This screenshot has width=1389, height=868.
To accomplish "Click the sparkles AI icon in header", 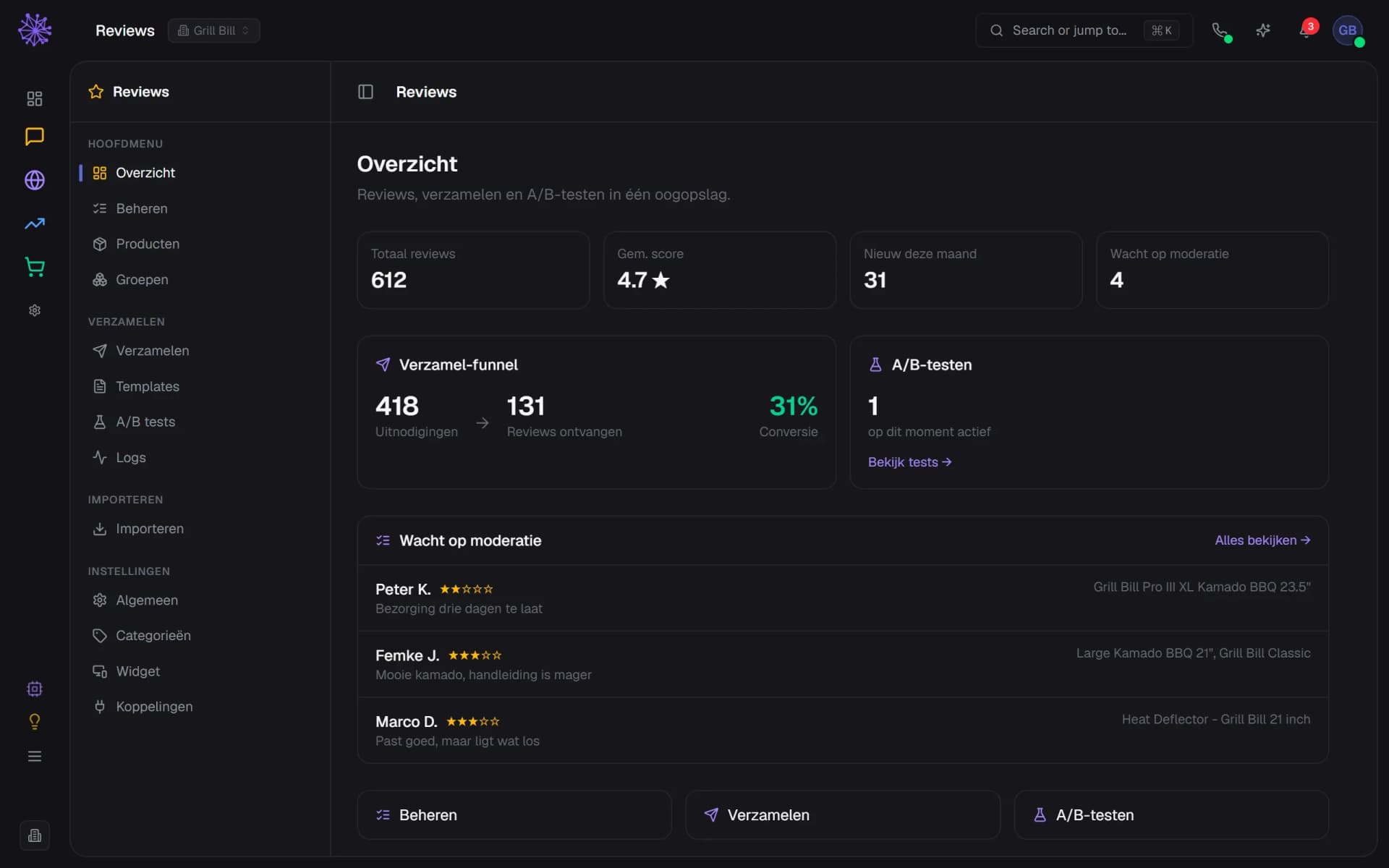I will pyautogui.click(x=1263, y=30).
